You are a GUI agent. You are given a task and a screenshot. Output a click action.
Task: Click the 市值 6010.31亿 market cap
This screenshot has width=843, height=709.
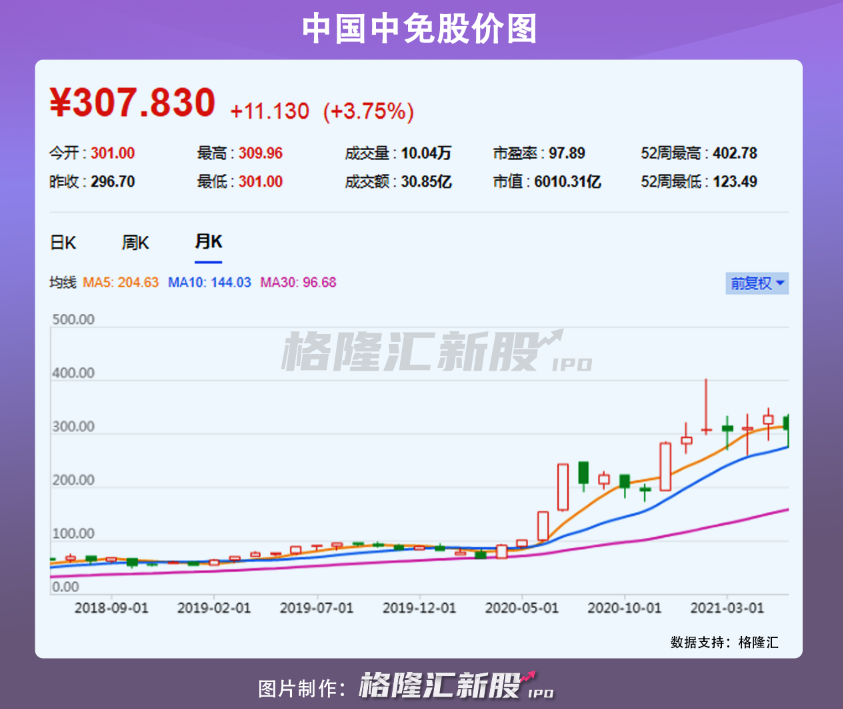547,182
